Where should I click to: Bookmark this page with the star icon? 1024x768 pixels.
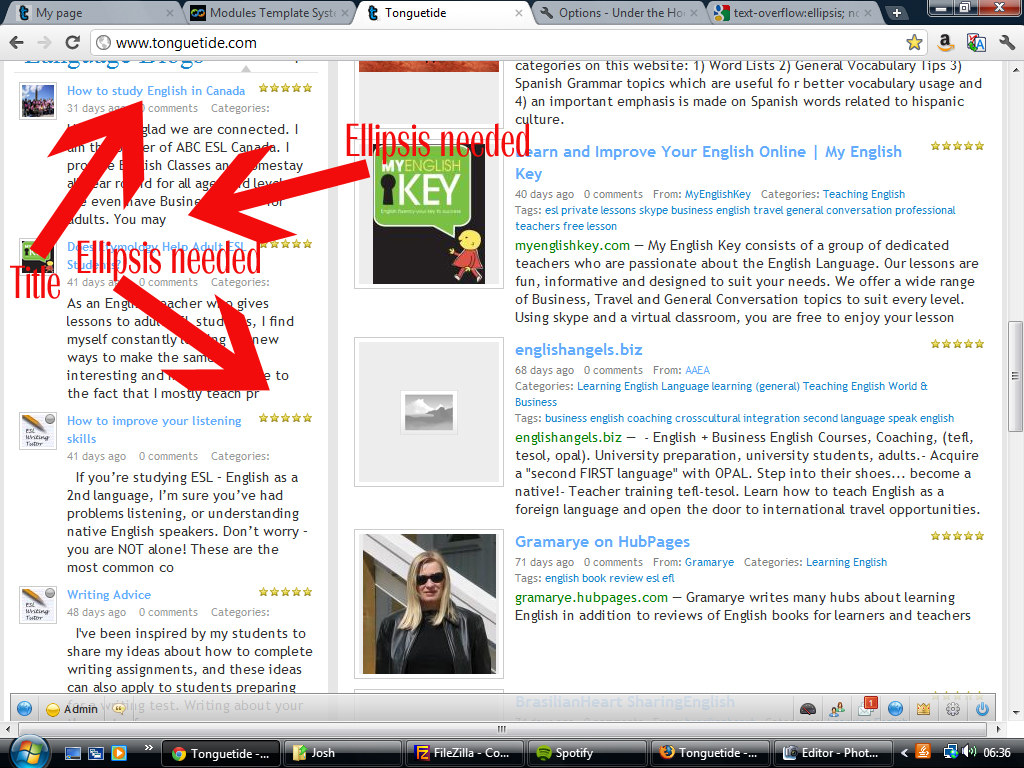point(914,42)
